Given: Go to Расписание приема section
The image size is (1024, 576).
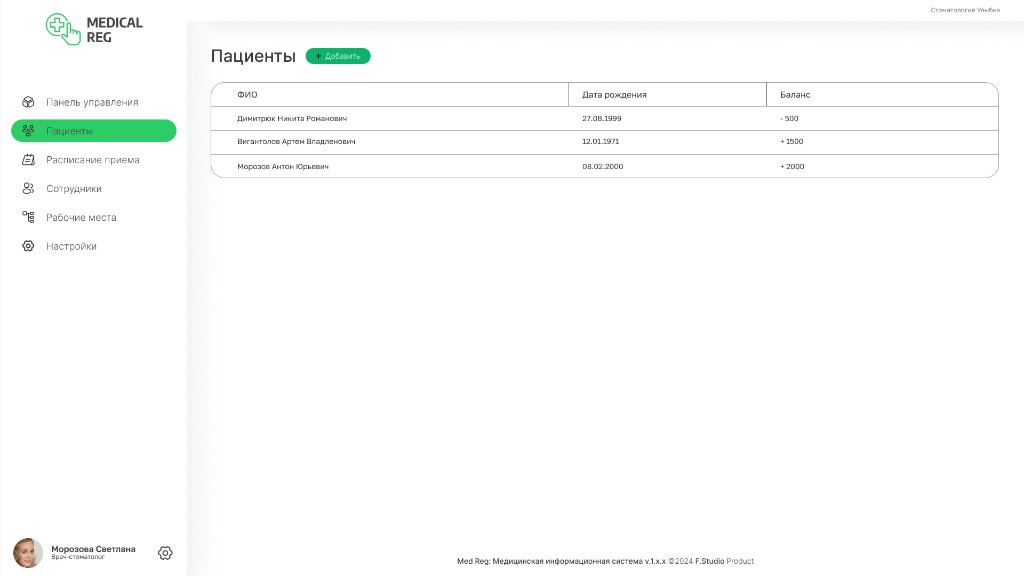Looking at the screenshot, I should (x=93, y=160).
